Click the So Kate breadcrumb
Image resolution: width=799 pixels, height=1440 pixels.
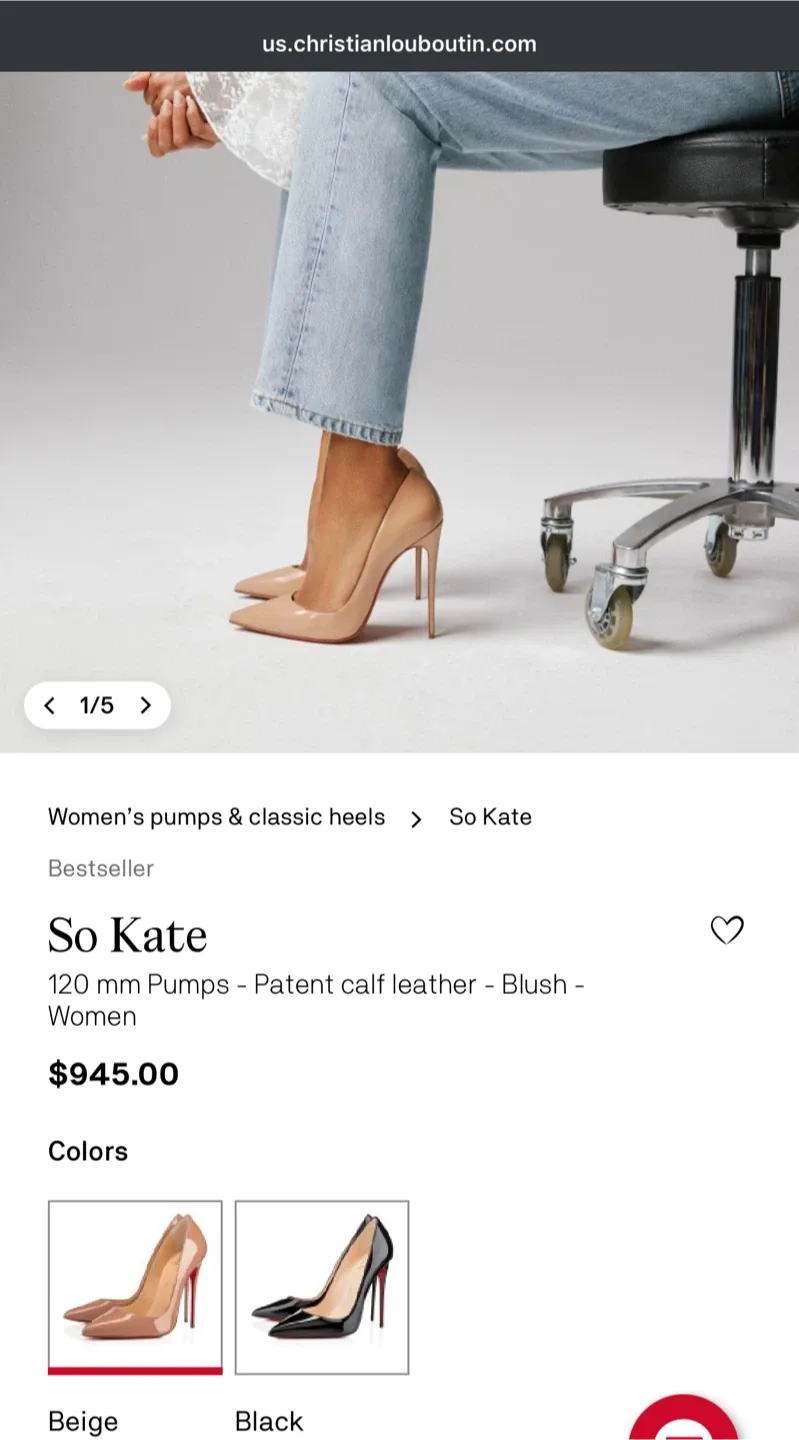click(490, 817)
